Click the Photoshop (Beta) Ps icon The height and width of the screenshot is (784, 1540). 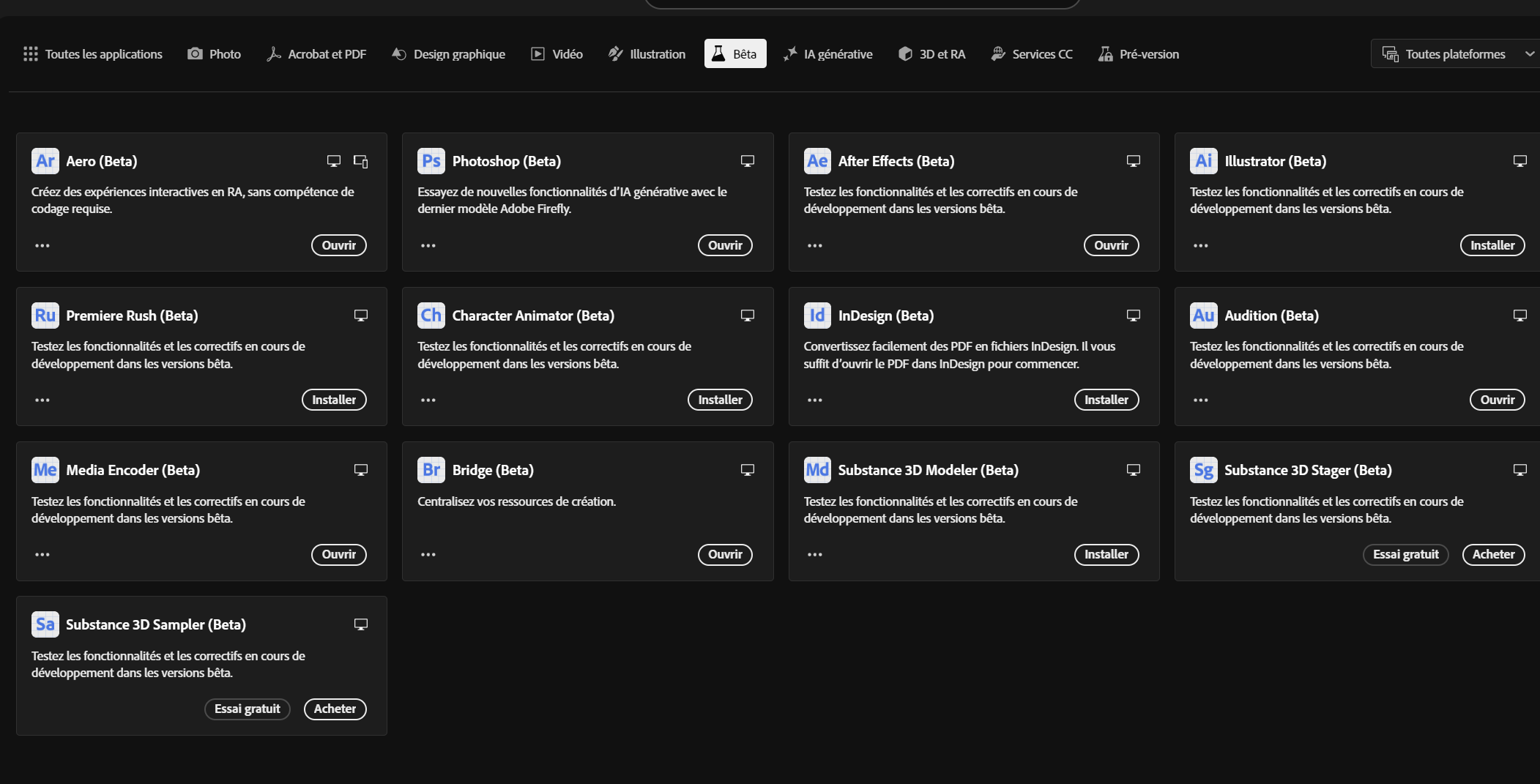coord(431,161)
